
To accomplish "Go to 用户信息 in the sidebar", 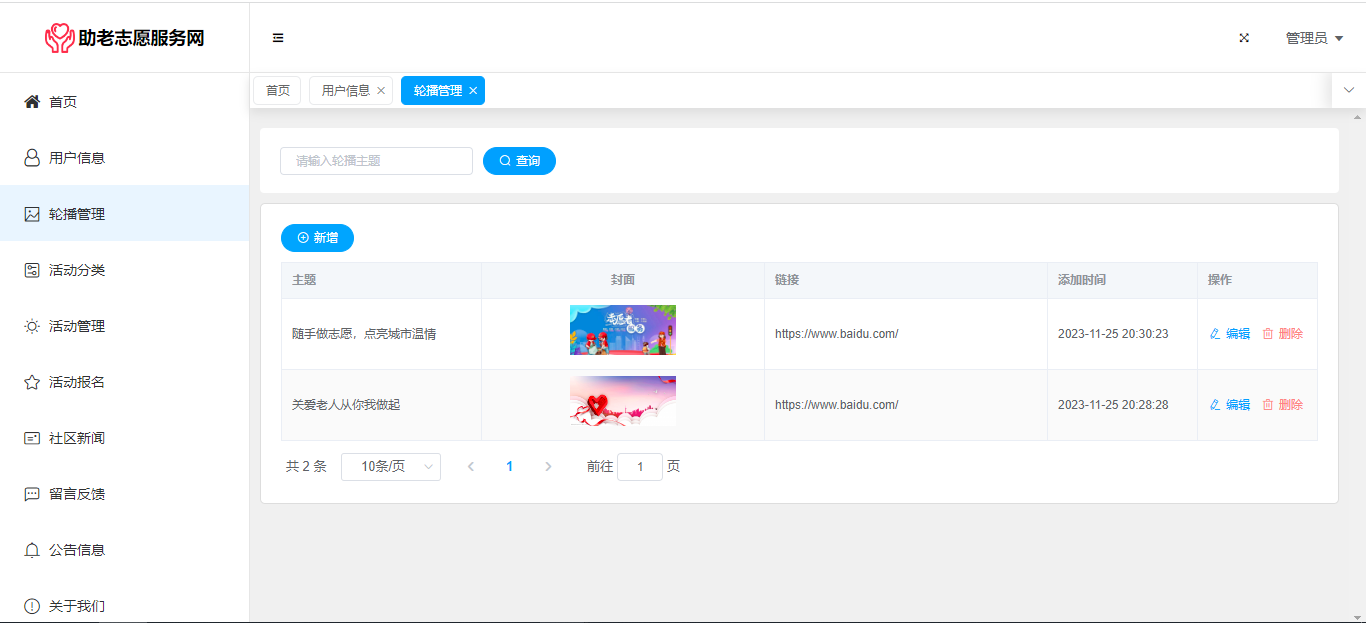I will coord(76,158).
